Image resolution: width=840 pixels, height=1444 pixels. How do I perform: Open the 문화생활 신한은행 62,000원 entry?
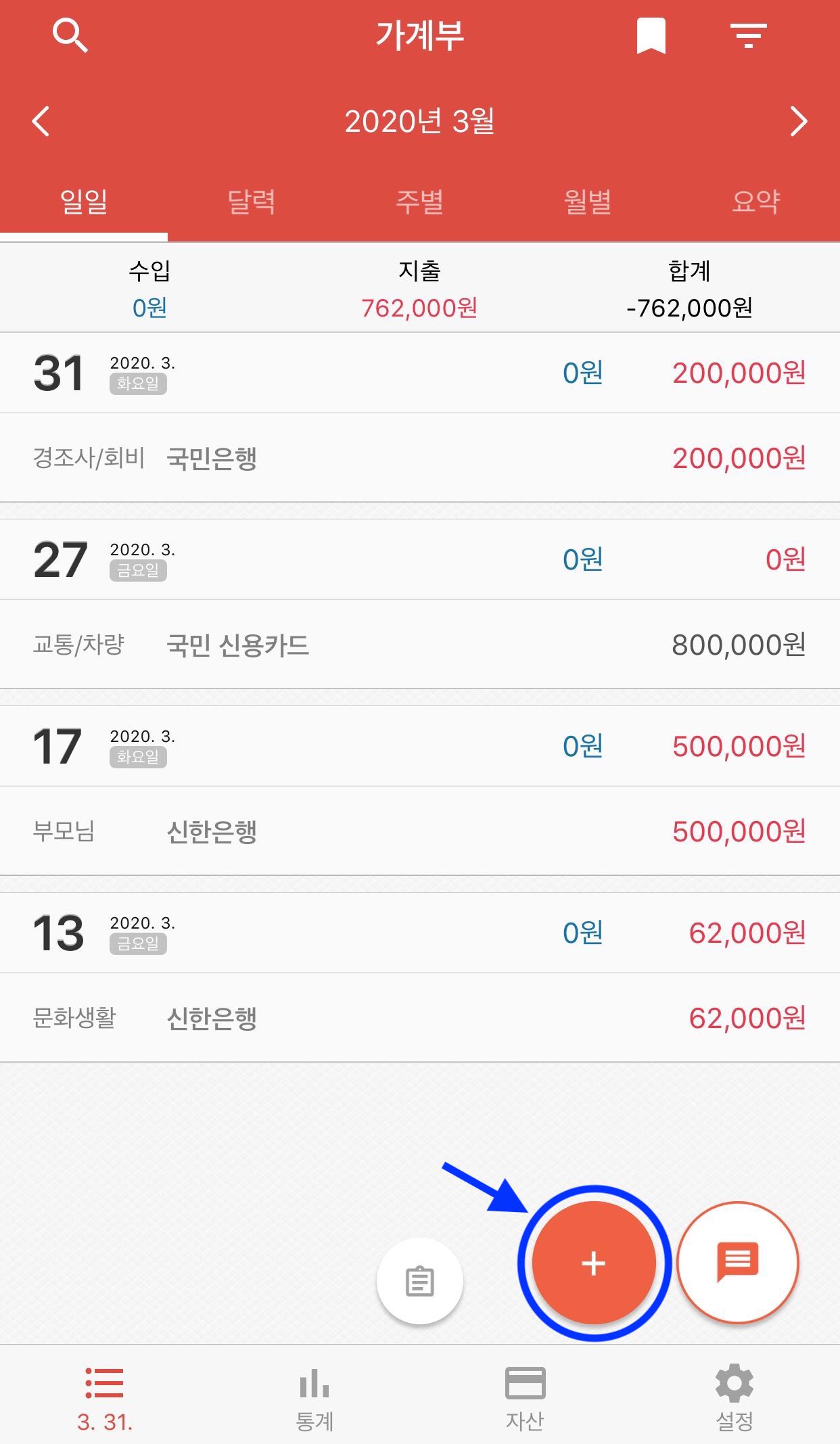tap(420, 1017)
